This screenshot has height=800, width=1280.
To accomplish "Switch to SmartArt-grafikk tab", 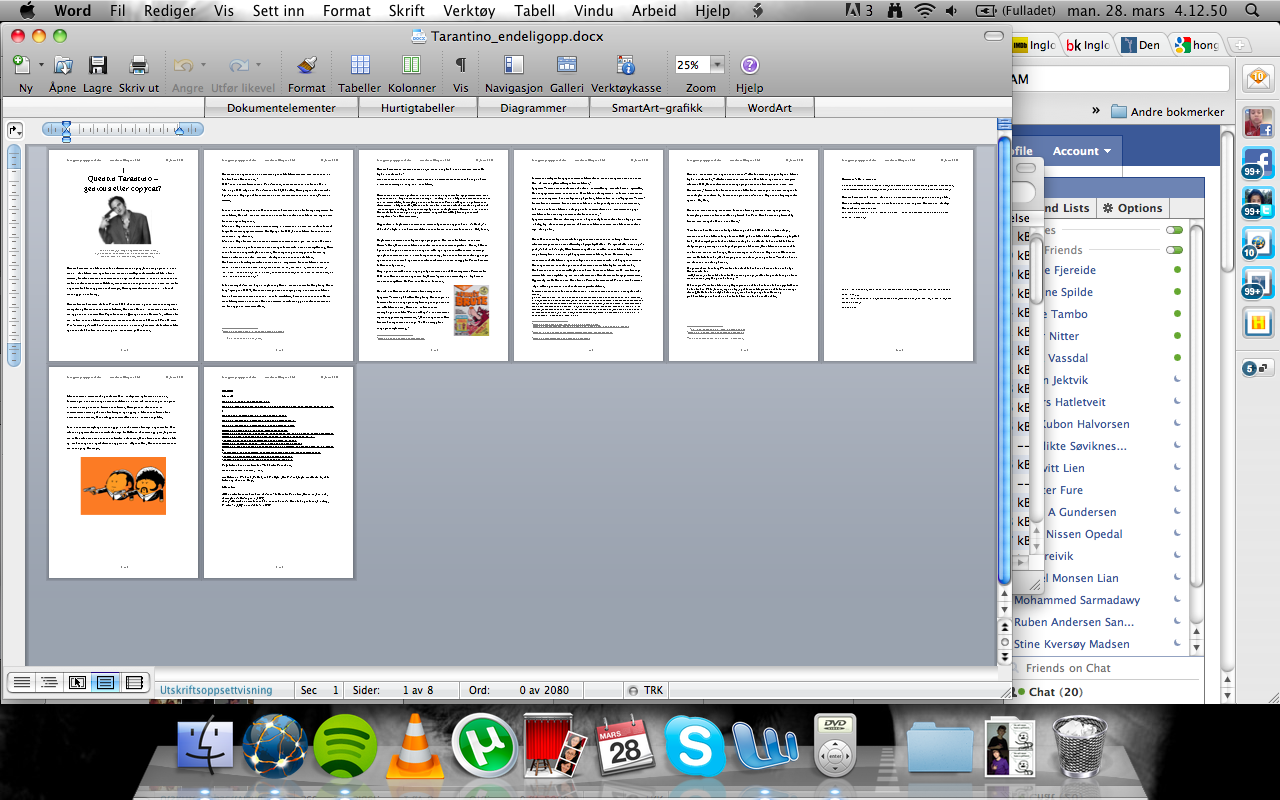I will coord(657,108).
